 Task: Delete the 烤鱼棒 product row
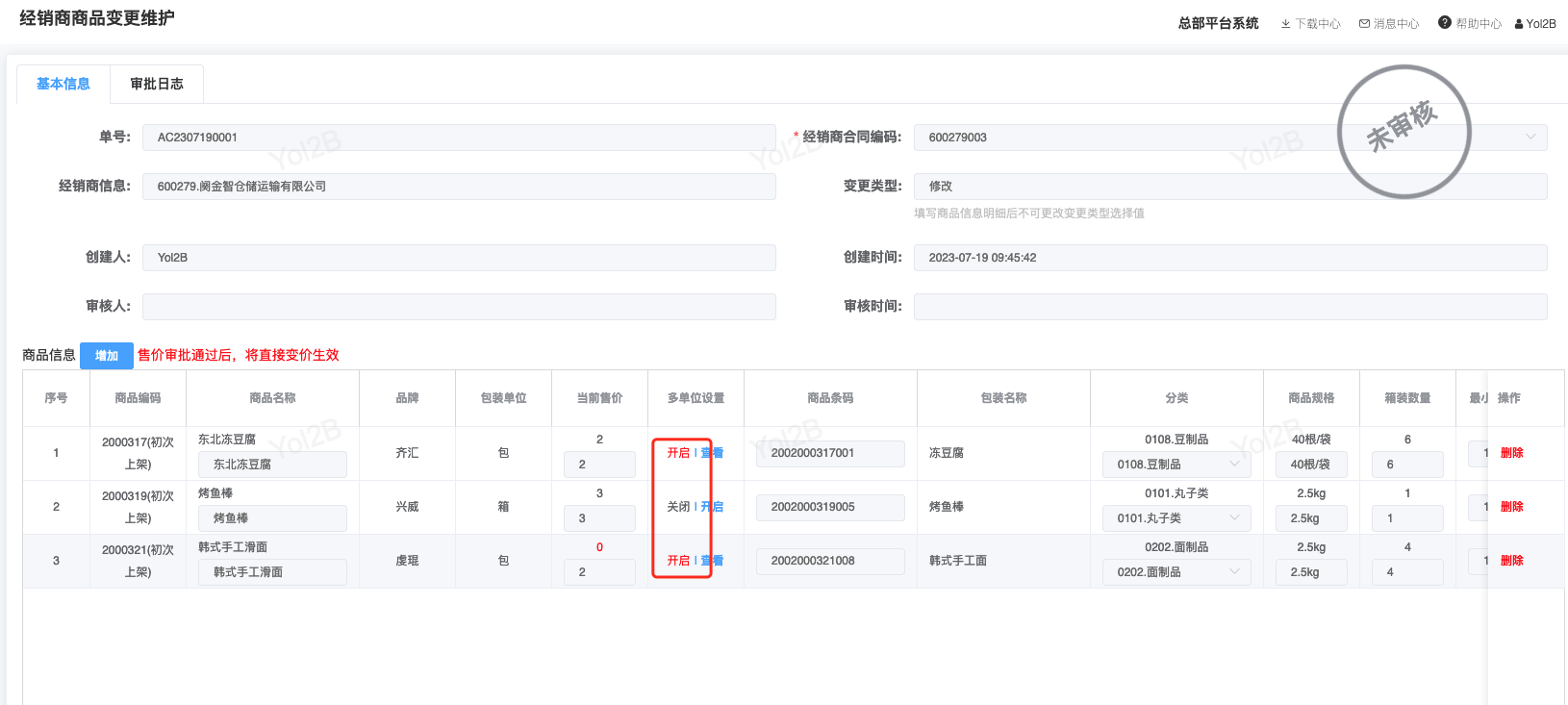(x=1512, y=507)
